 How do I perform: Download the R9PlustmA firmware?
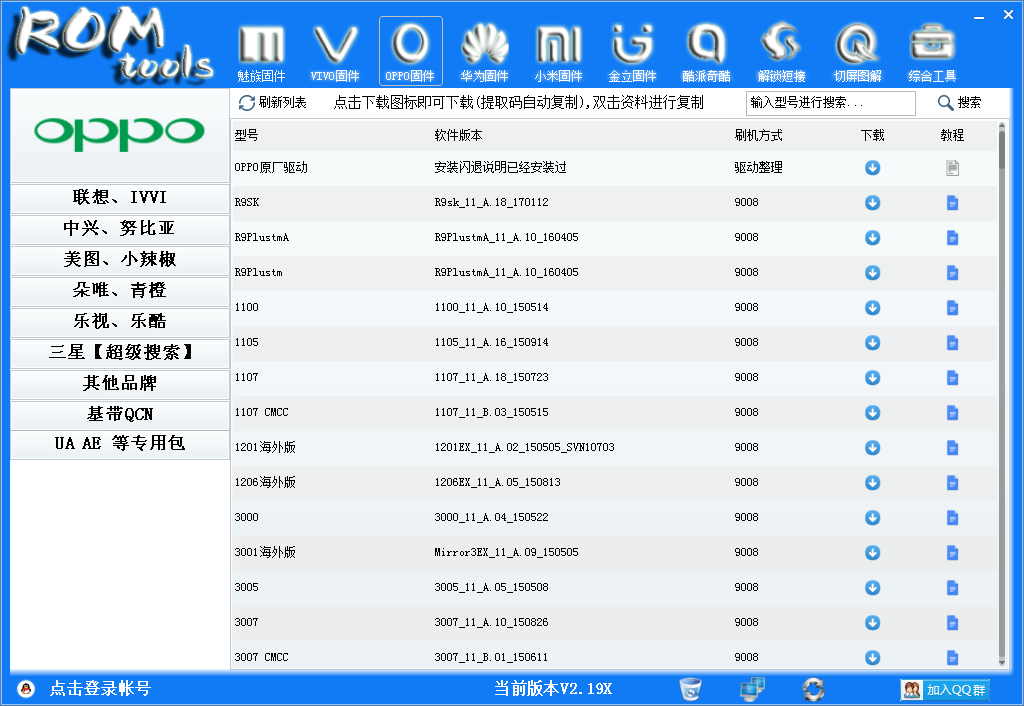coord(872,238)
